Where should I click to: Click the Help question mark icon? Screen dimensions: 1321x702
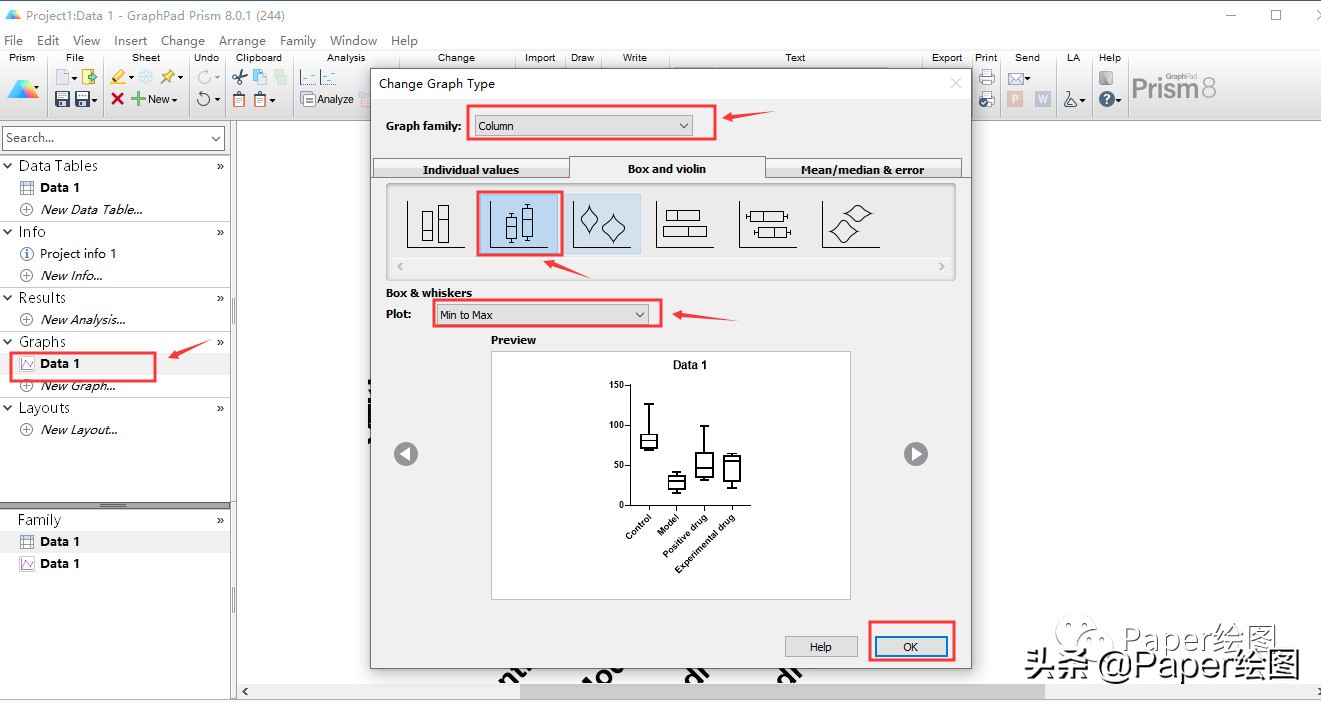1106,99
